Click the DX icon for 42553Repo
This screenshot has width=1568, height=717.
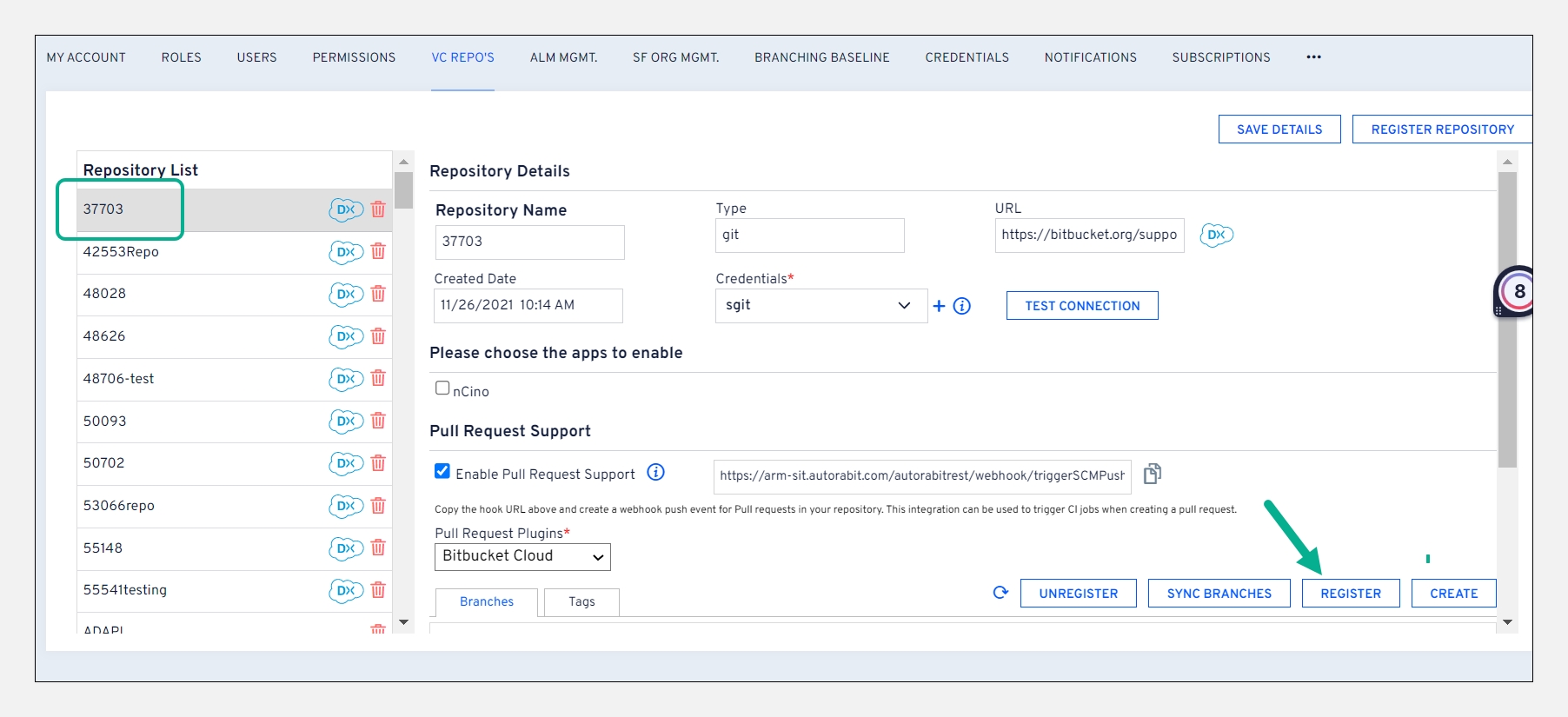click(x=345, y=252)
